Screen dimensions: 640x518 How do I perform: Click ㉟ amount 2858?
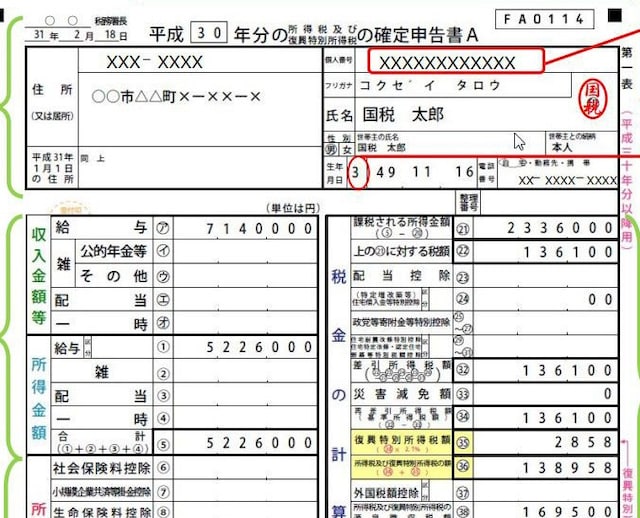583,442
